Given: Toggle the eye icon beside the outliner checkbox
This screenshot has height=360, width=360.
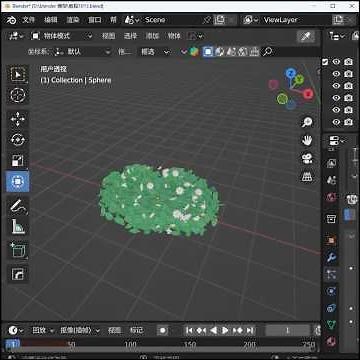Looking at the screenshot, I should pyautogui.click(x=337, y=62).
